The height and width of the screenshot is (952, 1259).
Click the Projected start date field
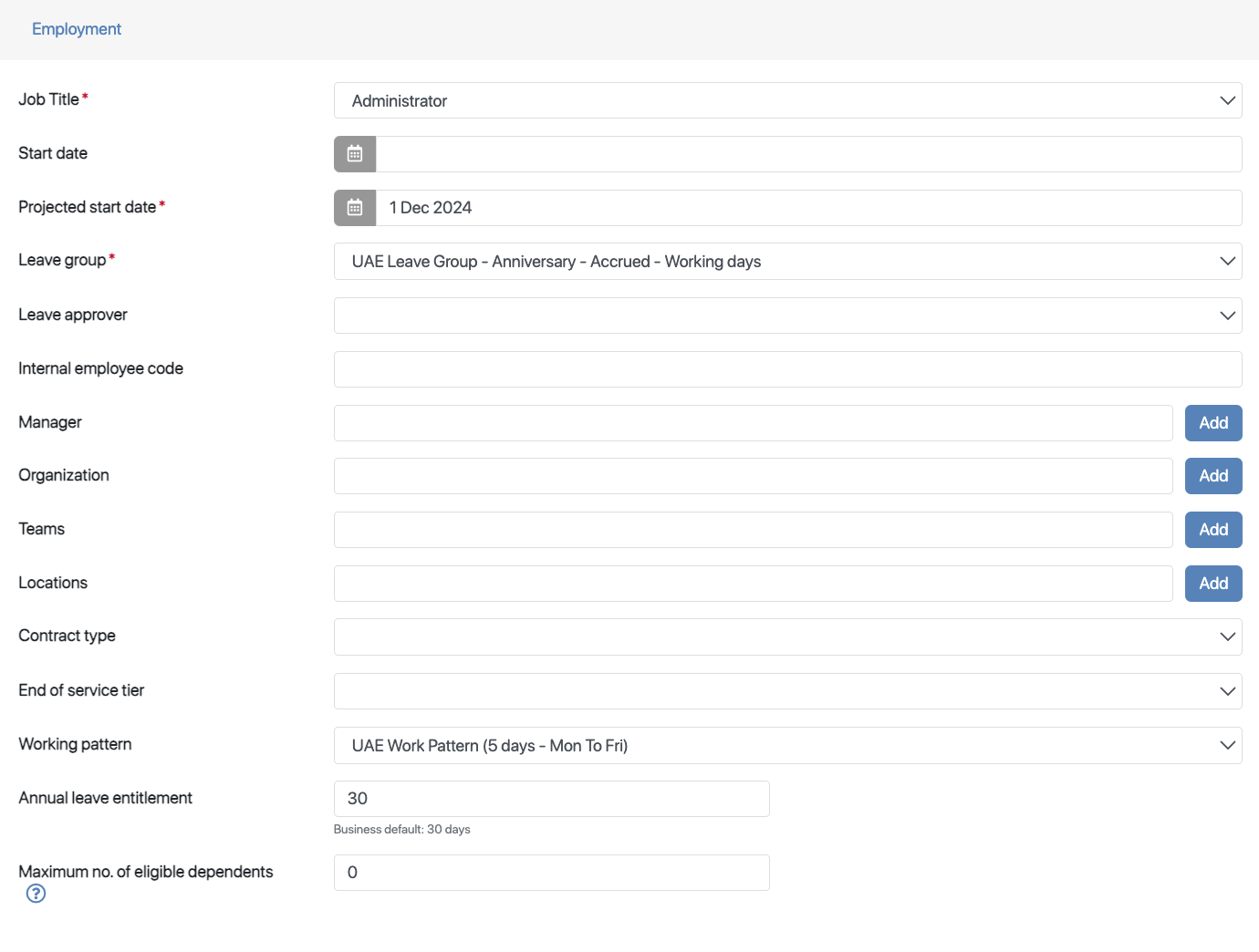[807, 208]
